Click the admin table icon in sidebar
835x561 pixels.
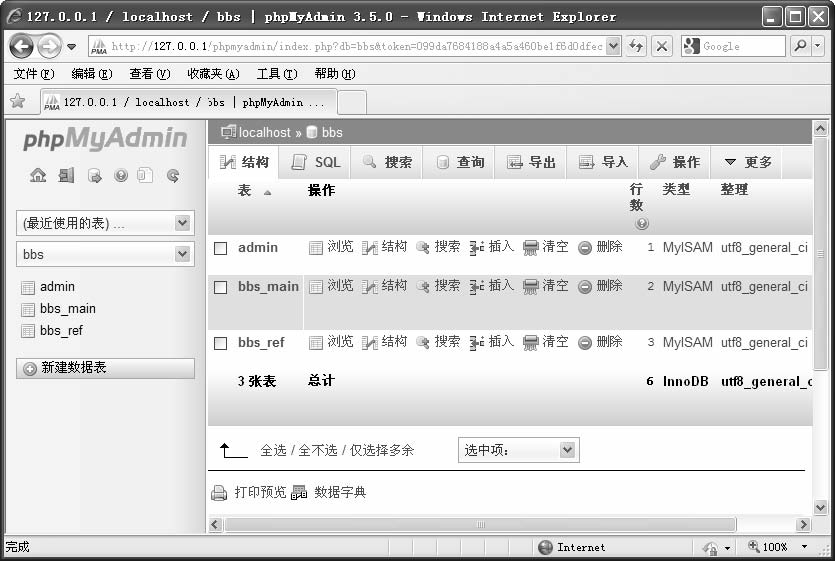(28, 288)
